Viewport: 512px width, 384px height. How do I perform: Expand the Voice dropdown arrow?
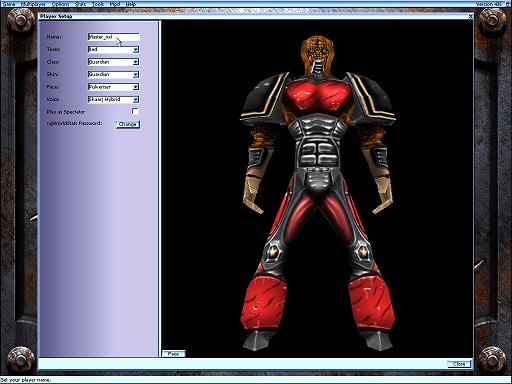pyautogui.click(x=136, y=100)
